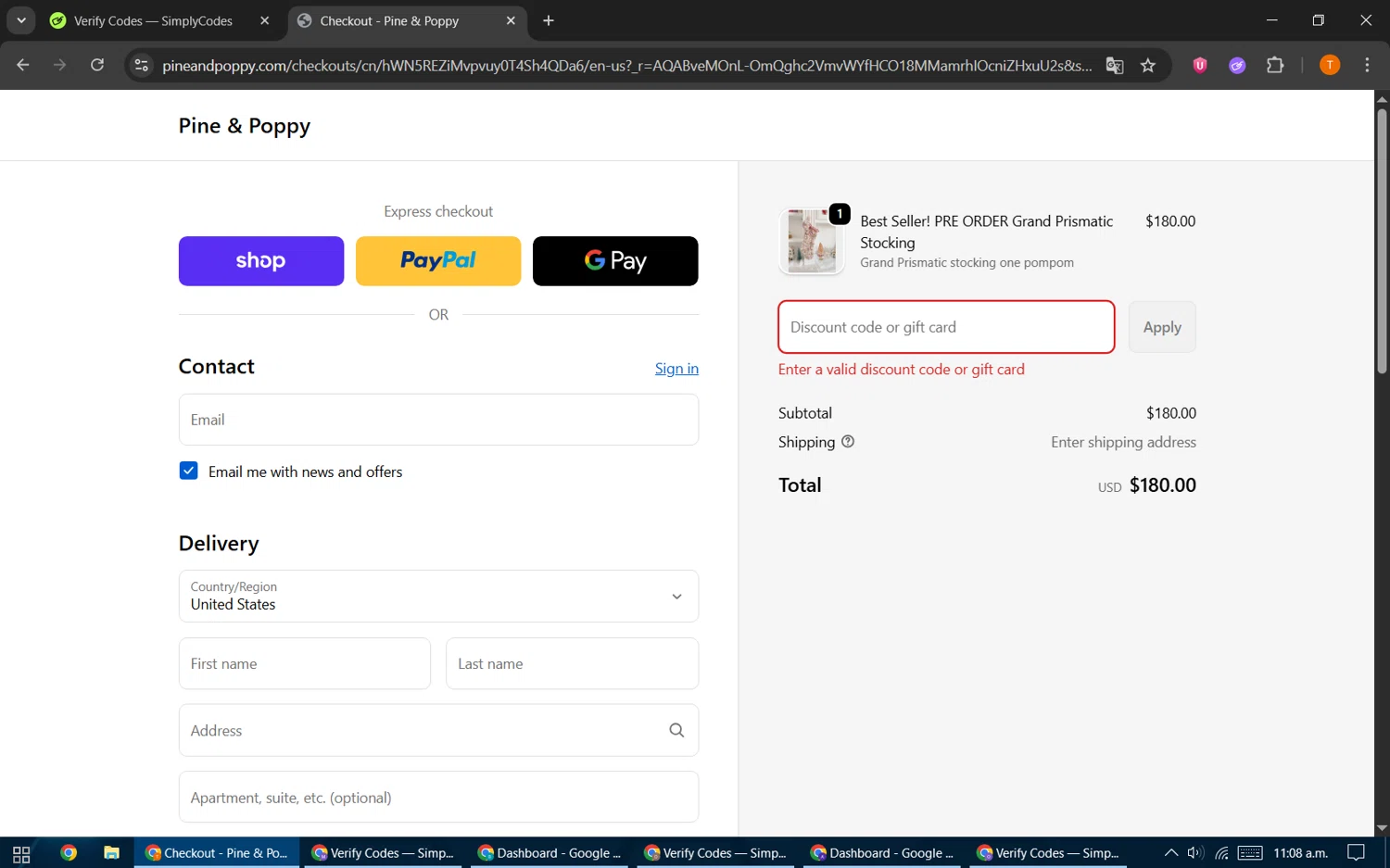Focus the Discount code or gift card field
This screenshot has width=1390, height=868.
[946, 327]
